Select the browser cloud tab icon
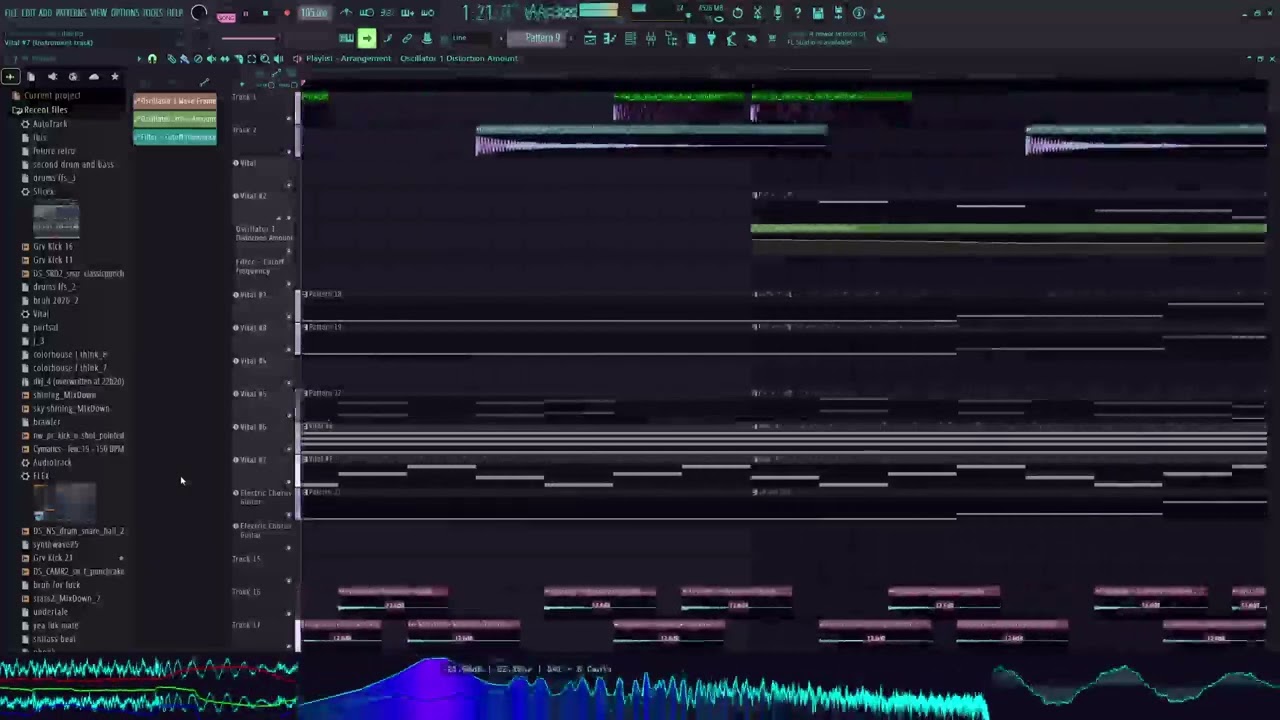 click(94, 76)
